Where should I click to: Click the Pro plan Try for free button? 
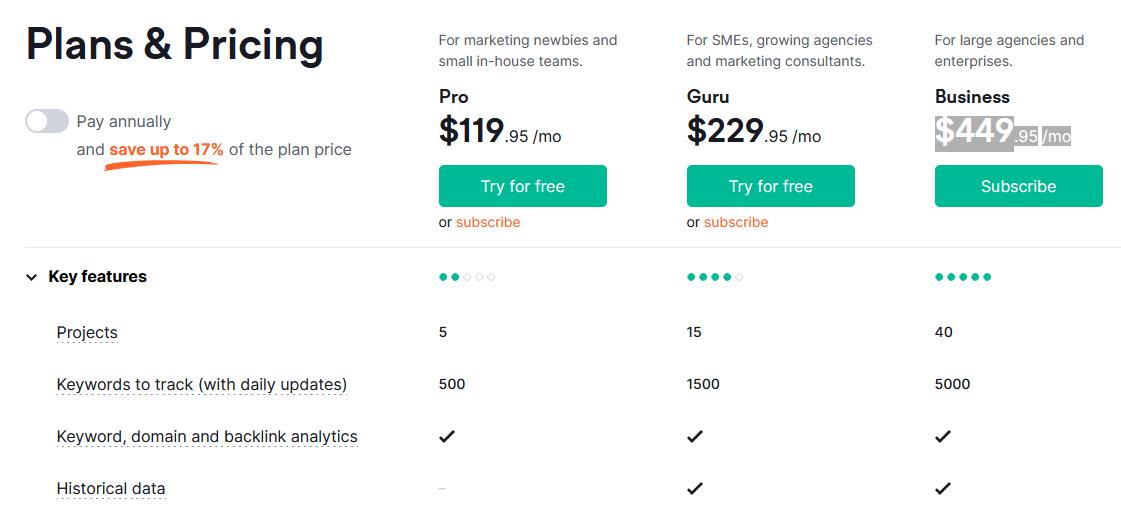(523, 186)
